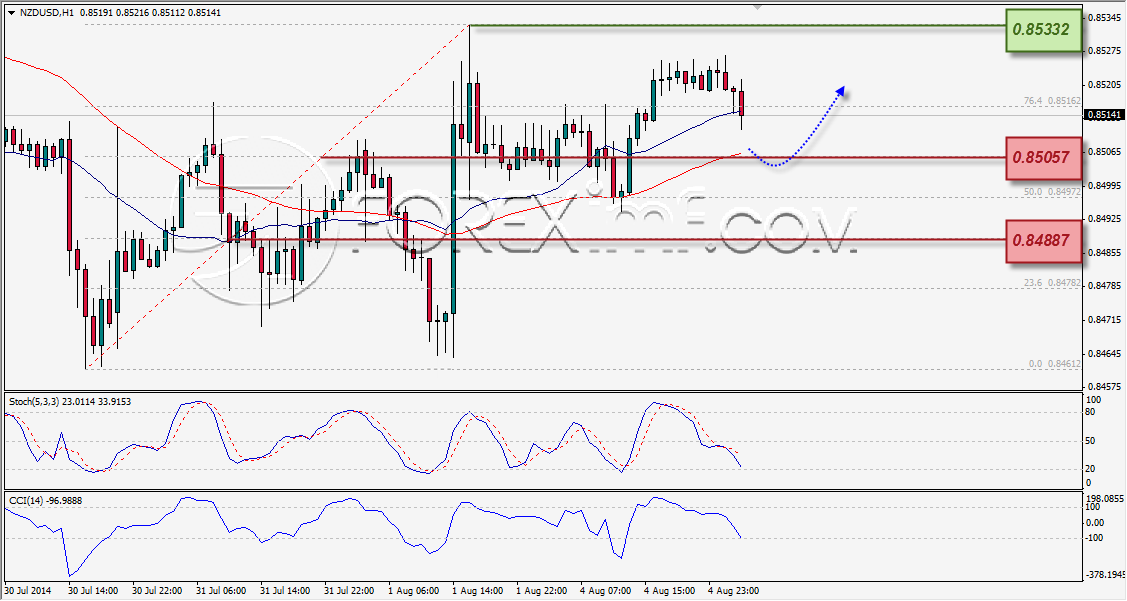Click the CCI(14) indicator label
Viewport: 1127px width, 601px height.
click(x=25, y=500)
